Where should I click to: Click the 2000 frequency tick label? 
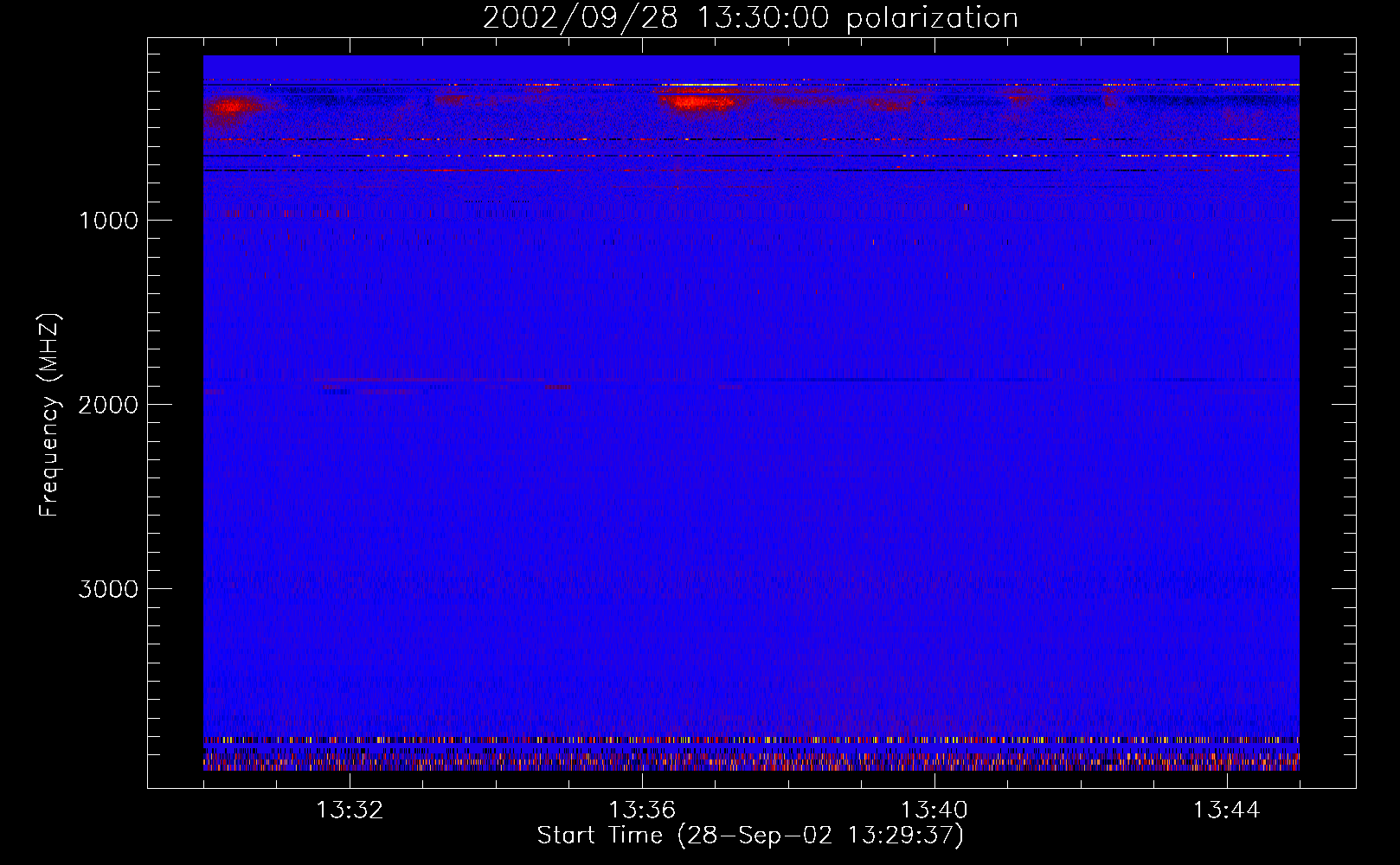pyautogui.click(x=108, y=405)
